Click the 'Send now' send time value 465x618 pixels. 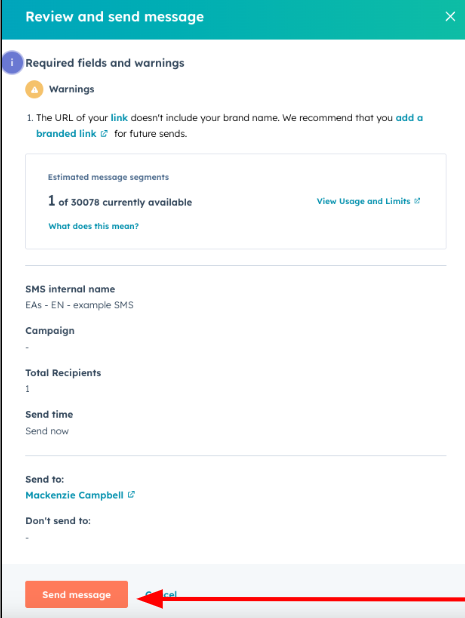(47, 431)
